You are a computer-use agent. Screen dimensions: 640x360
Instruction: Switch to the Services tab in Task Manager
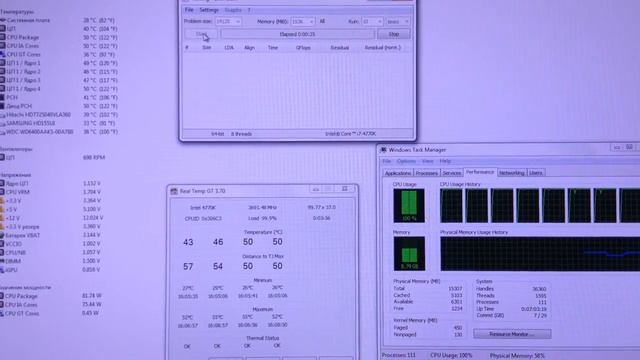point(451,173)
